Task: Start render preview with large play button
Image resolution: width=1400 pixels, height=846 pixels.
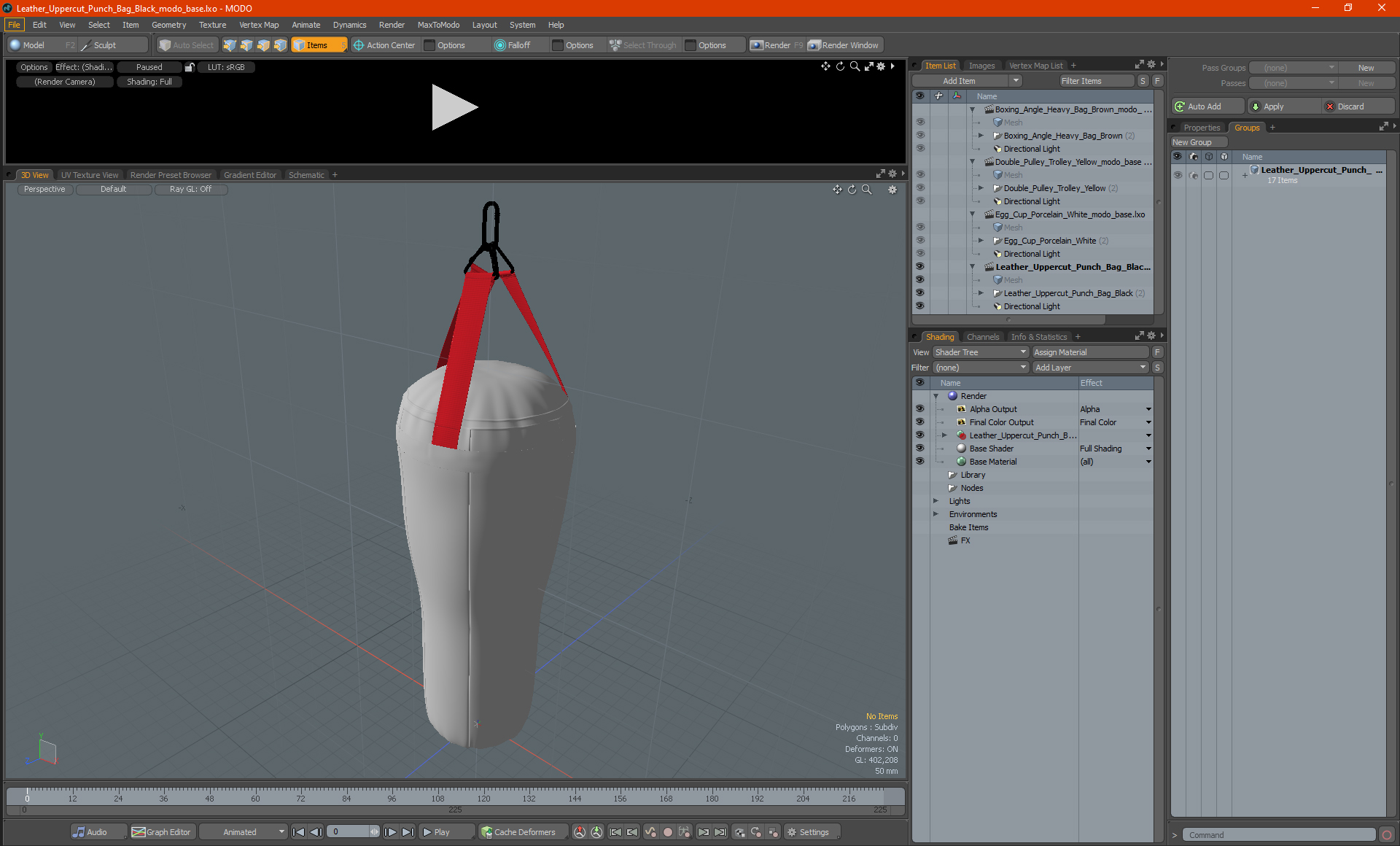Action: (454, 107)
